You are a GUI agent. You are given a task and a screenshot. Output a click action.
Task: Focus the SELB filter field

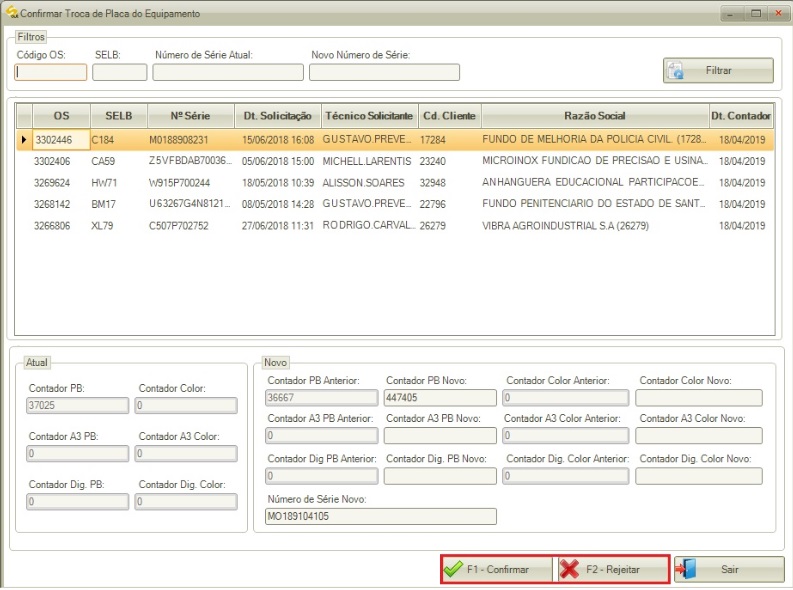tap(119, 72)
